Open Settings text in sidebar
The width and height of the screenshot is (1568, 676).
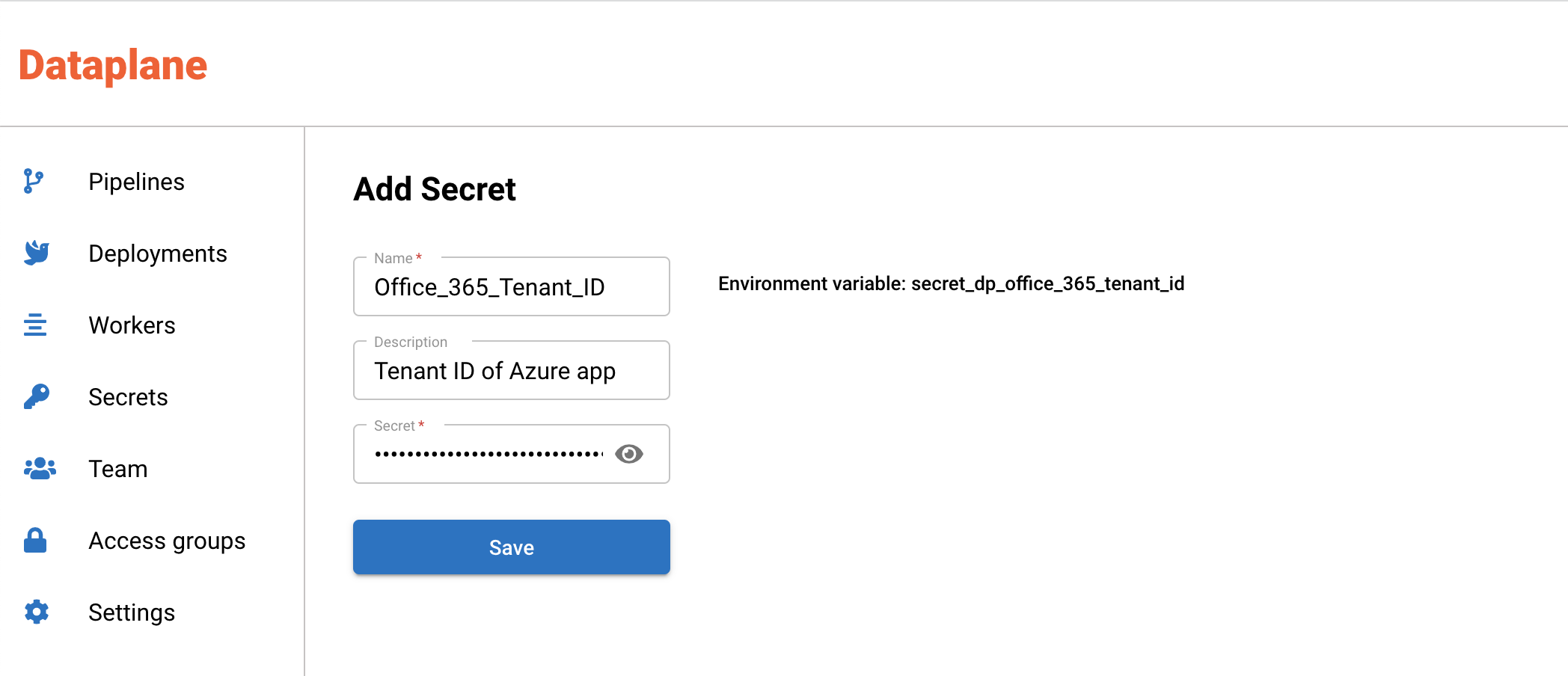132,612
